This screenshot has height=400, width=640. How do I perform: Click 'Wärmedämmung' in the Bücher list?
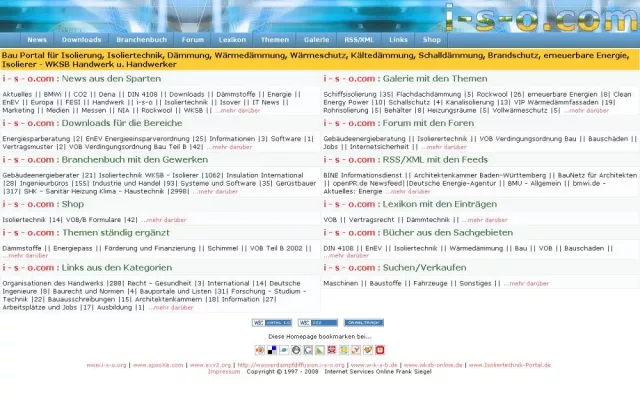476,249
